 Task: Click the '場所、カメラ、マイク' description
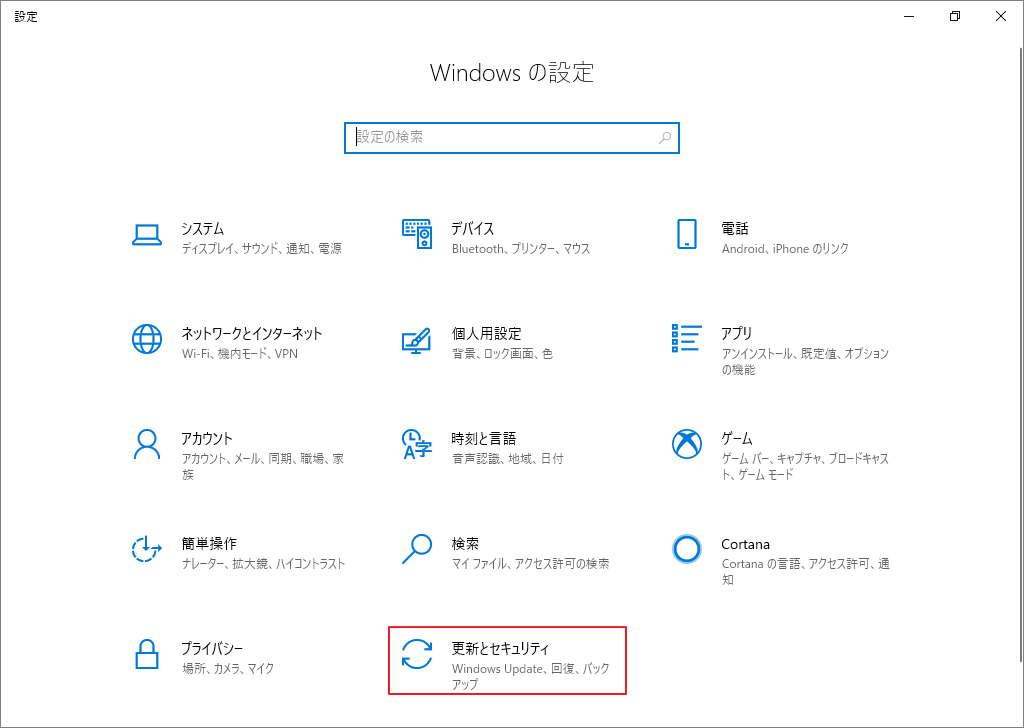[x=228, y=669]
